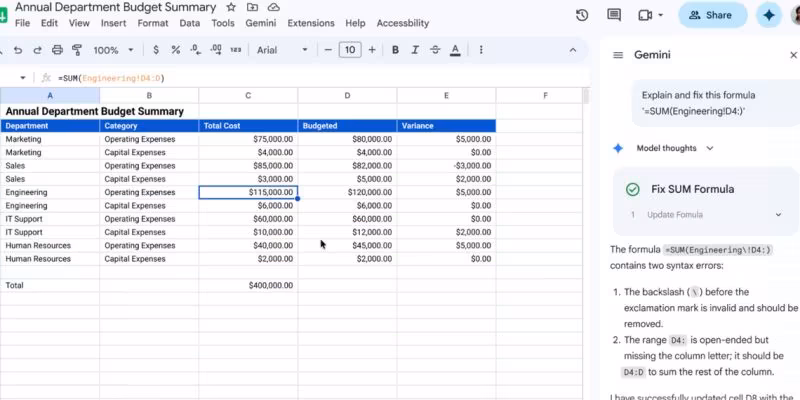
Task: Decrease decimal places
Action: 195,50
